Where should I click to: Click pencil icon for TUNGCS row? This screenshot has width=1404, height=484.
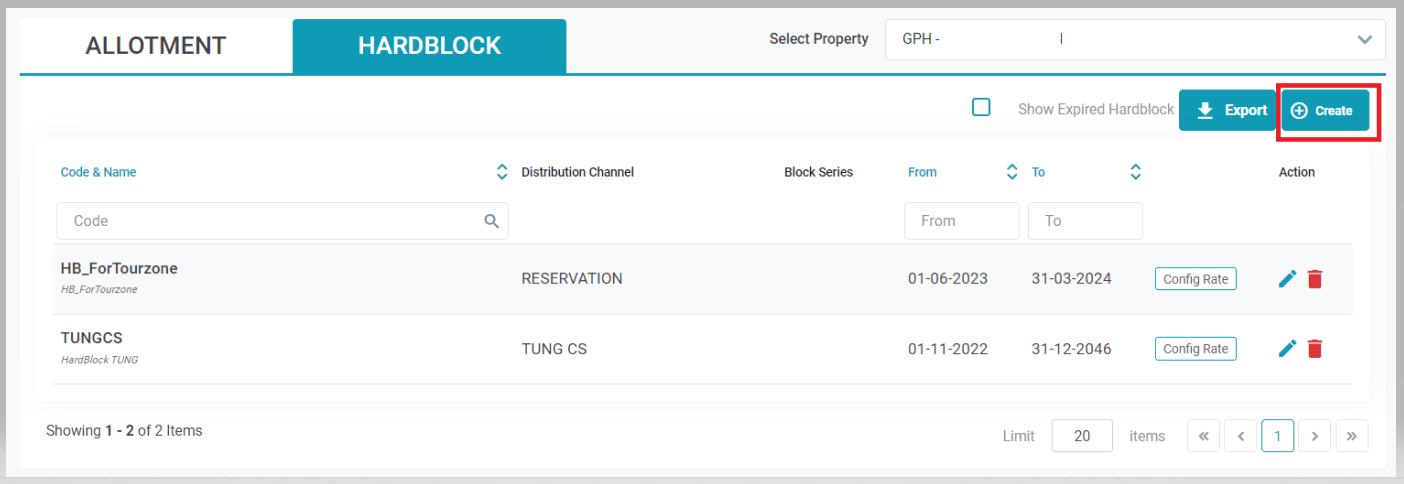(x=1288, y=348)
